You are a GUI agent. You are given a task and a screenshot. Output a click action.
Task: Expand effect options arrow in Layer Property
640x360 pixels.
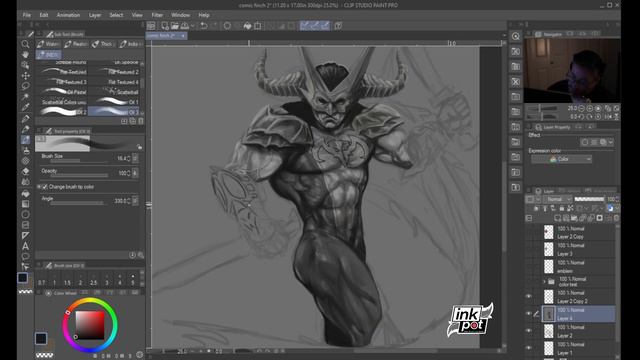coord(611,142)
